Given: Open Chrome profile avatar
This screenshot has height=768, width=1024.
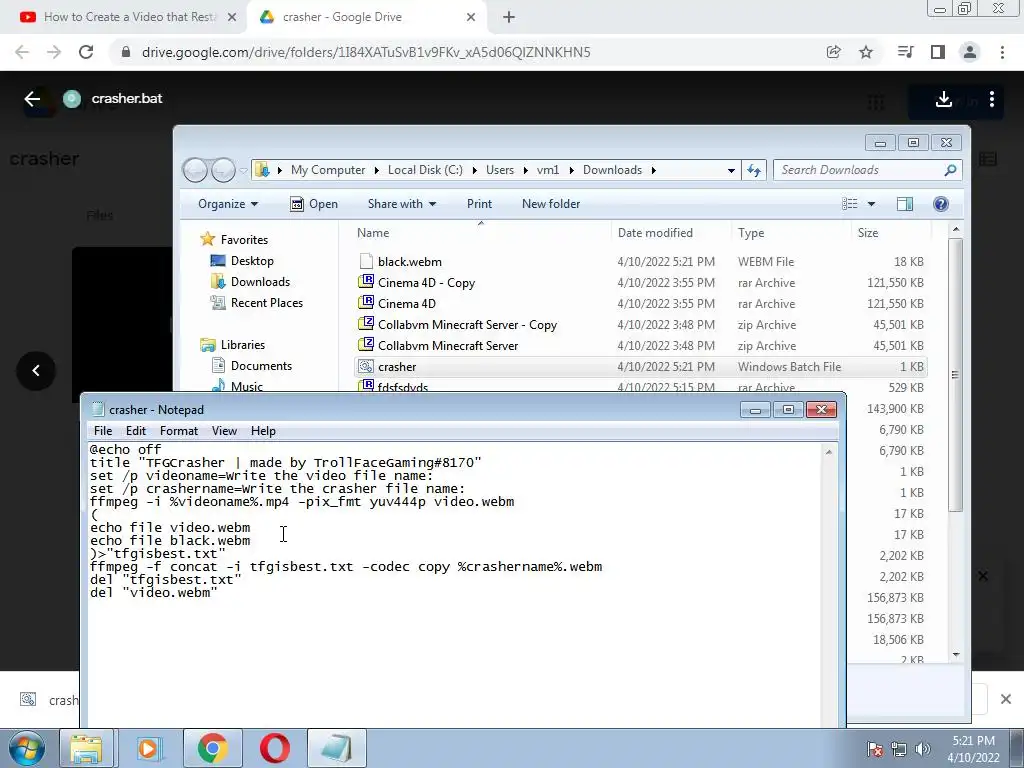Looking at the screenshot, I should coord(970,52).
